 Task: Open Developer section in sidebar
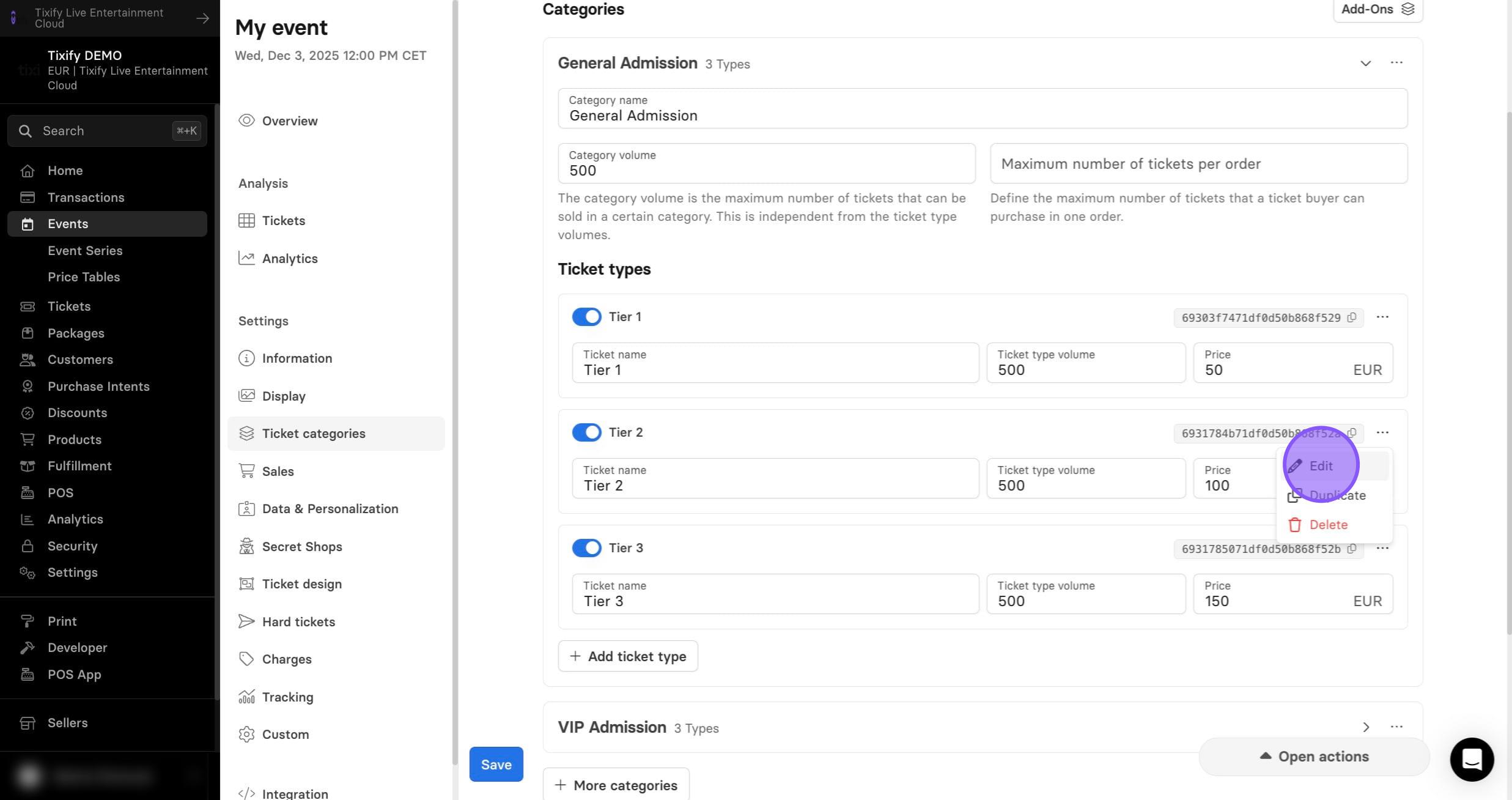[107, 647]
